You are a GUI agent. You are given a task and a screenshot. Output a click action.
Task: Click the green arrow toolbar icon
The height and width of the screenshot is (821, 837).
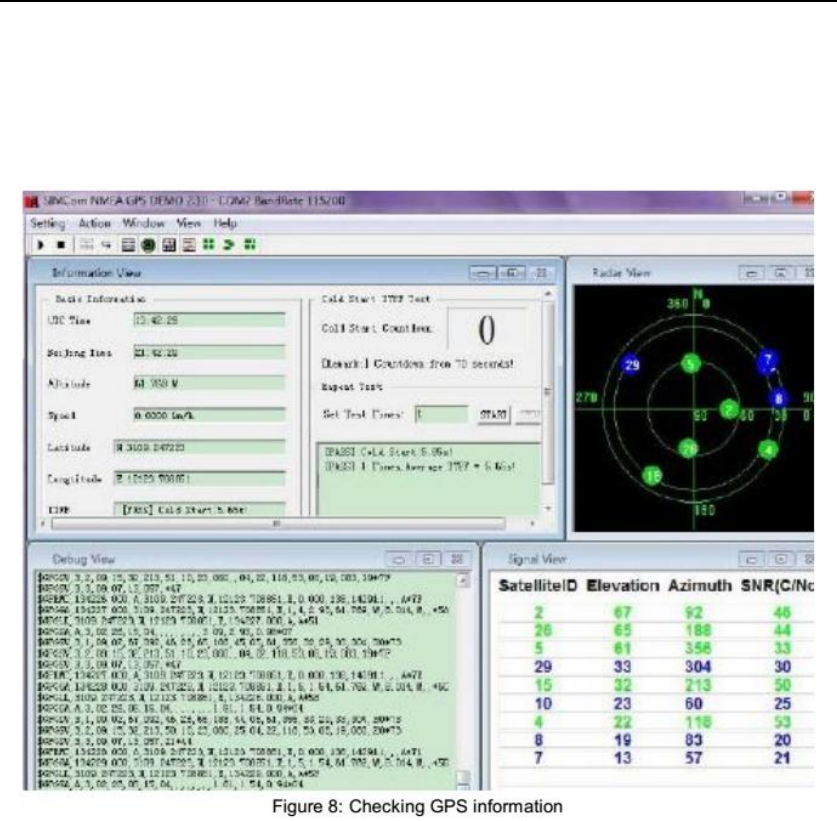point(230,244)
